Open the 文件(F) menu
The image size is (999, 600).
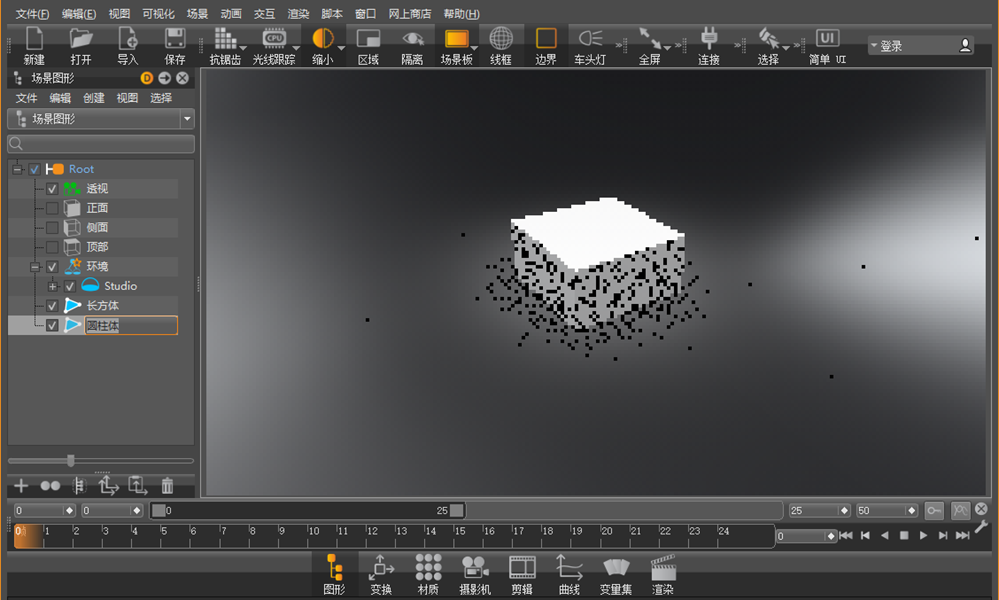(32, 13)
